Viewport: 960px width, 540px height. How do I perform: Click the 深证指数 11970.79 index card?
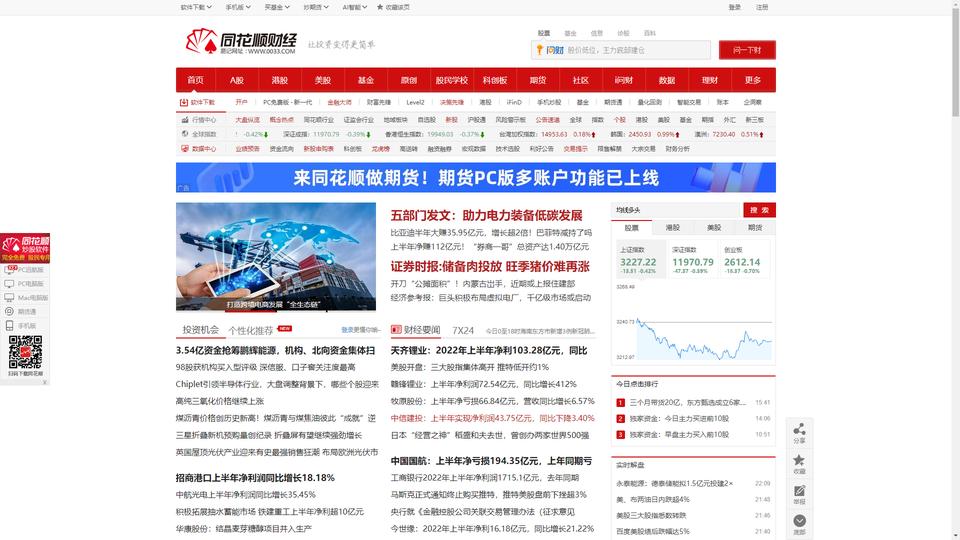pyautogui.click(x=693, y=259)
